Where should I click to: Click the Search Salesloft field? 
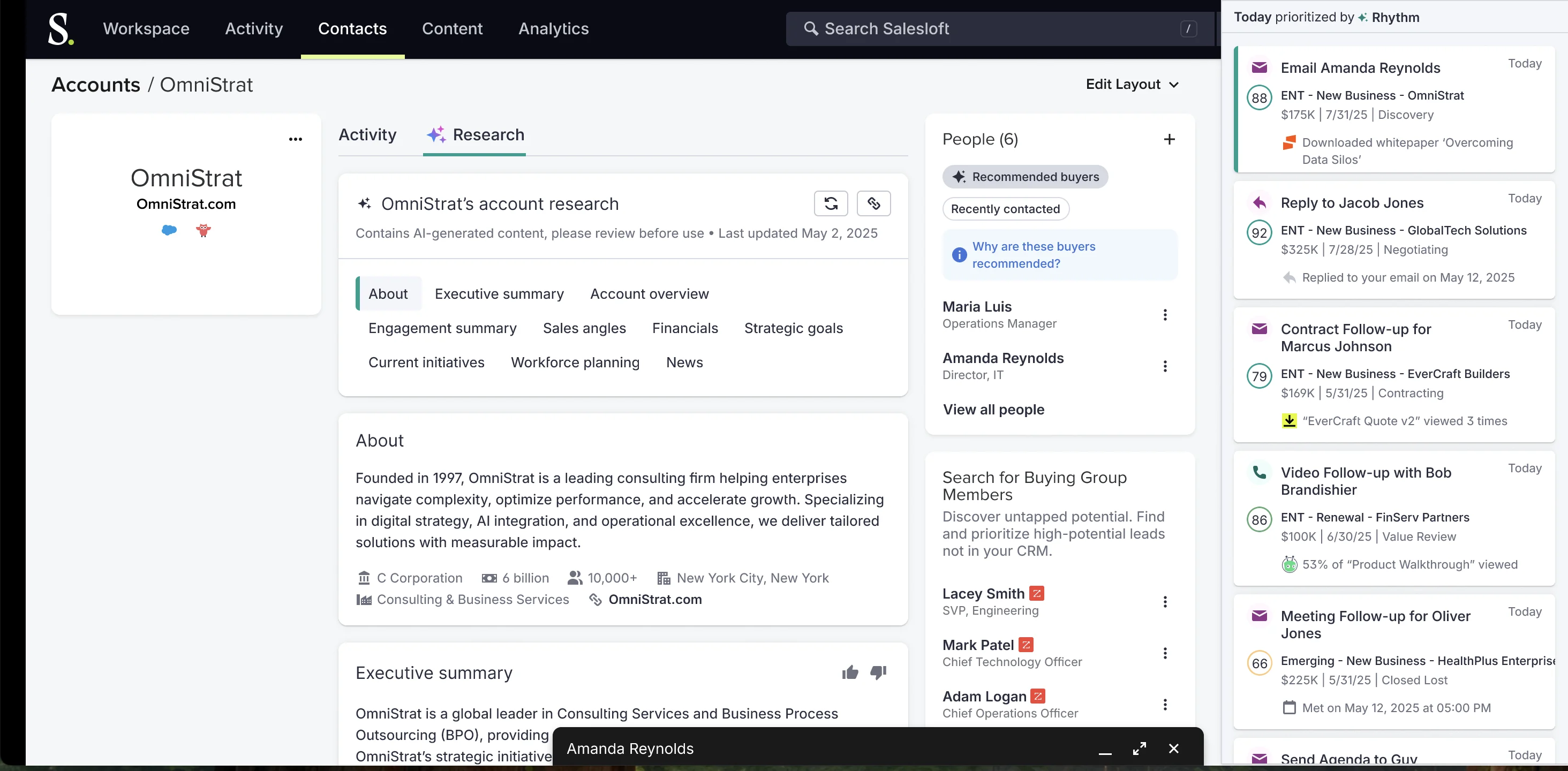[x=1001, y=28]
